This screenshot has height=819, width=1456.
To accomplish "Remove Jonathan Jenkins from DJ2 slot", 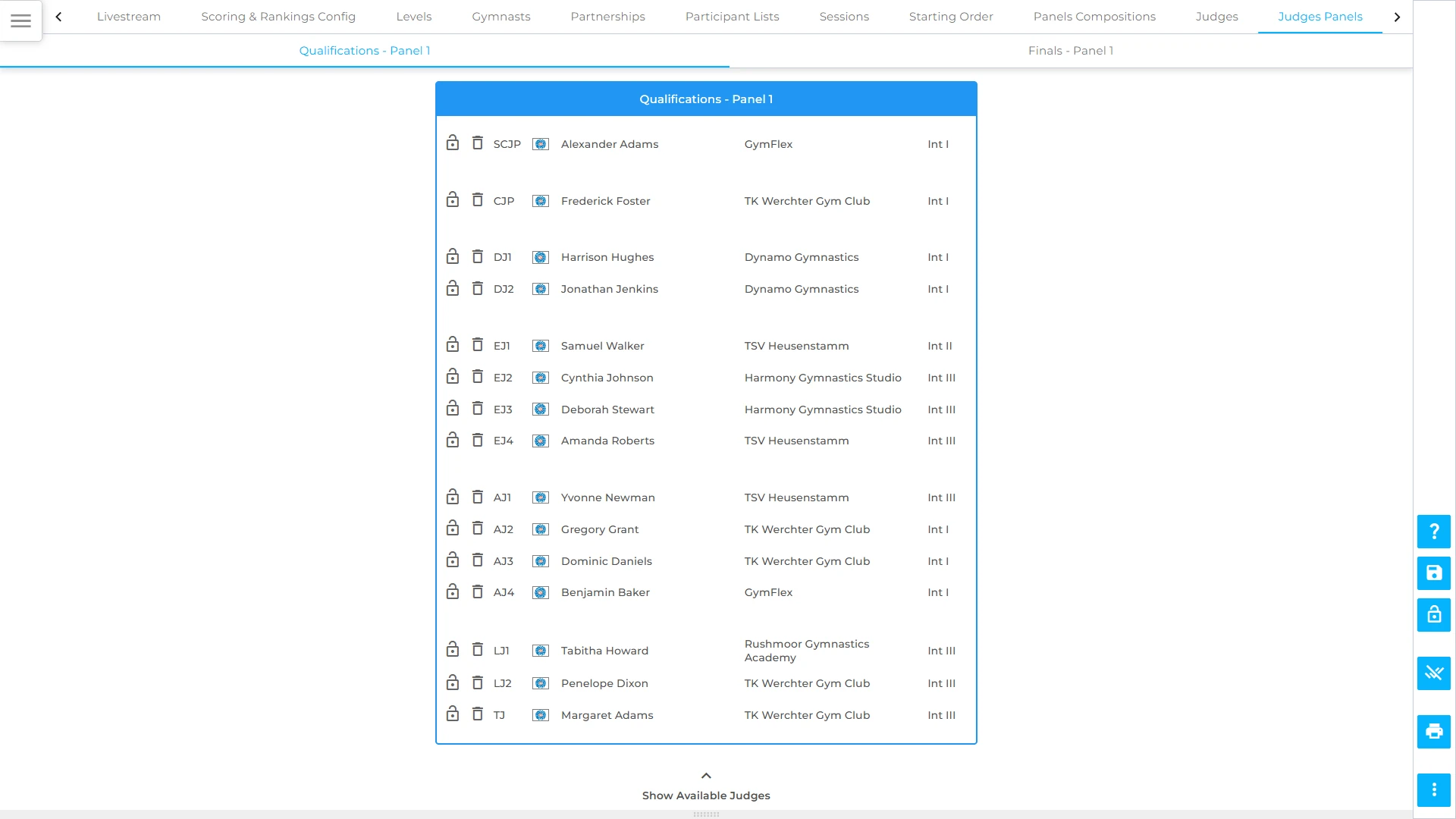I will coord(478,288).
